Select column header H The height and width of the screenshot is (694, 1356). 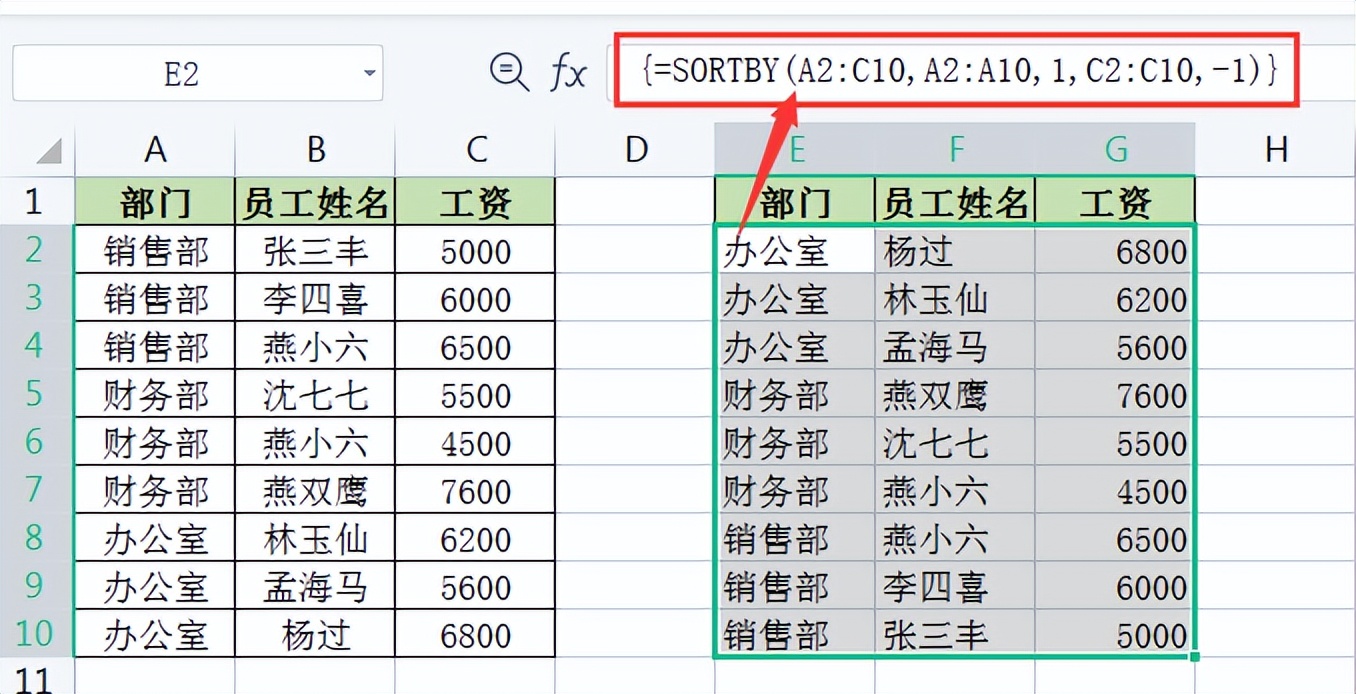pos(1277,148)
